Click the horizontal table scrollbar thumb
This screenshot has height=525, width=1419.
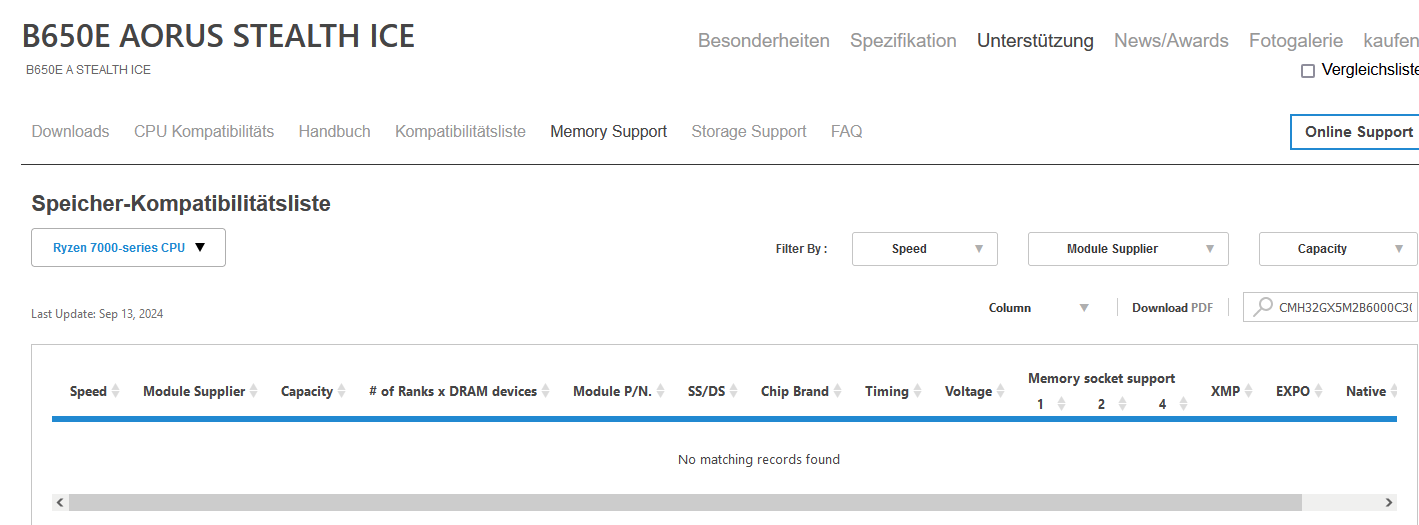pos(685,502)
